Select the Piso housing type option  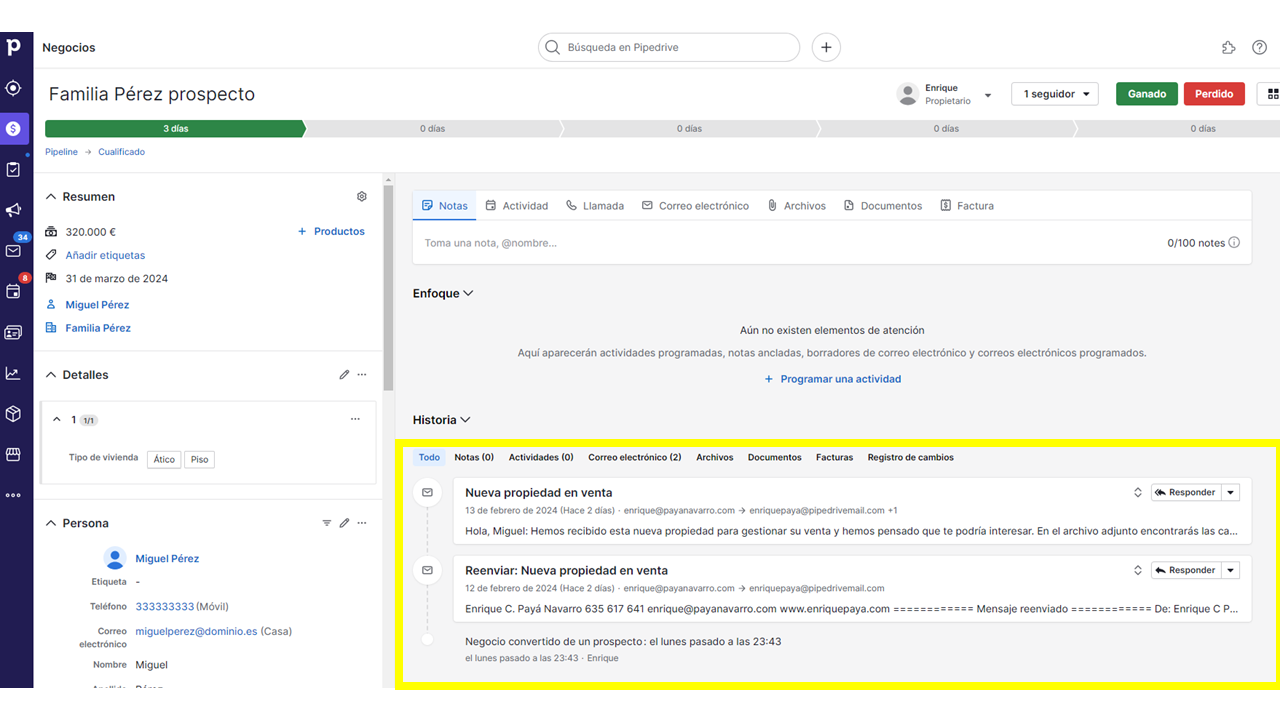pyautogui.click(x=200, y=460)
